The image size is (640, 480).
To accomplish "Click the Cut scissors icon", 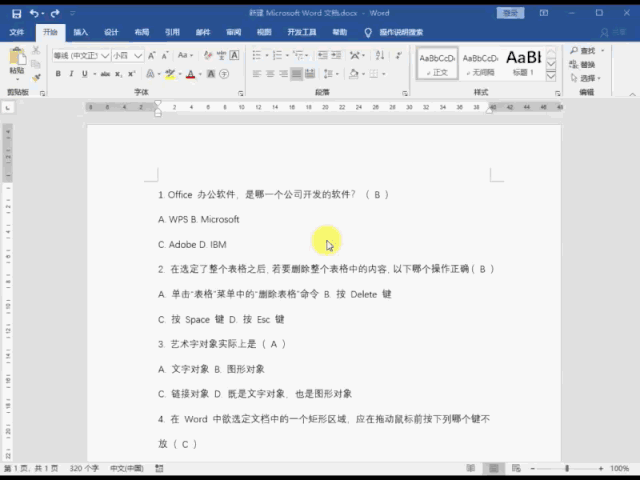I will [36, 51].
